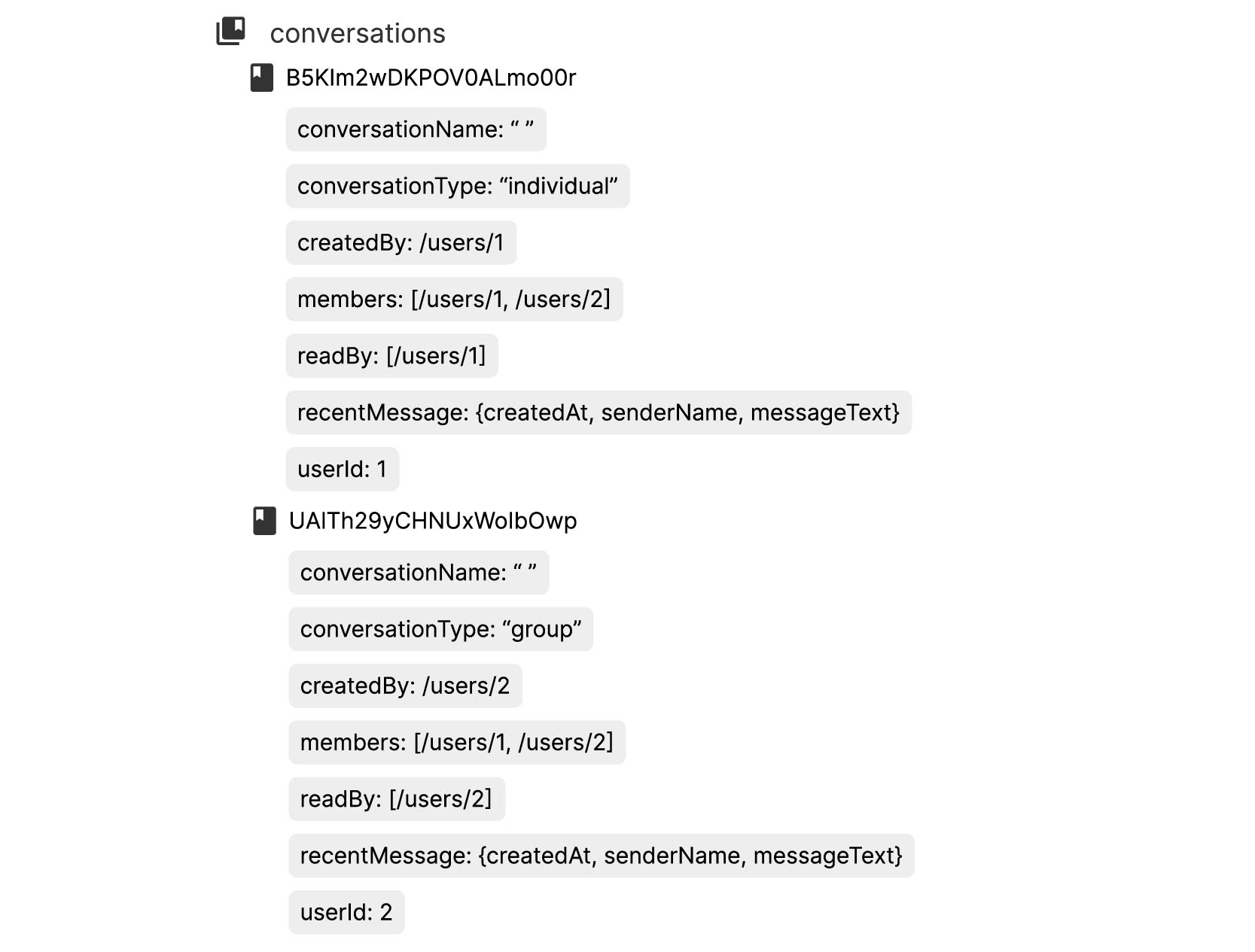Screen dimensions: 1255x952
Task: Select document B5KIm2wDKPOV0ALmo00r
Action: 431,78
